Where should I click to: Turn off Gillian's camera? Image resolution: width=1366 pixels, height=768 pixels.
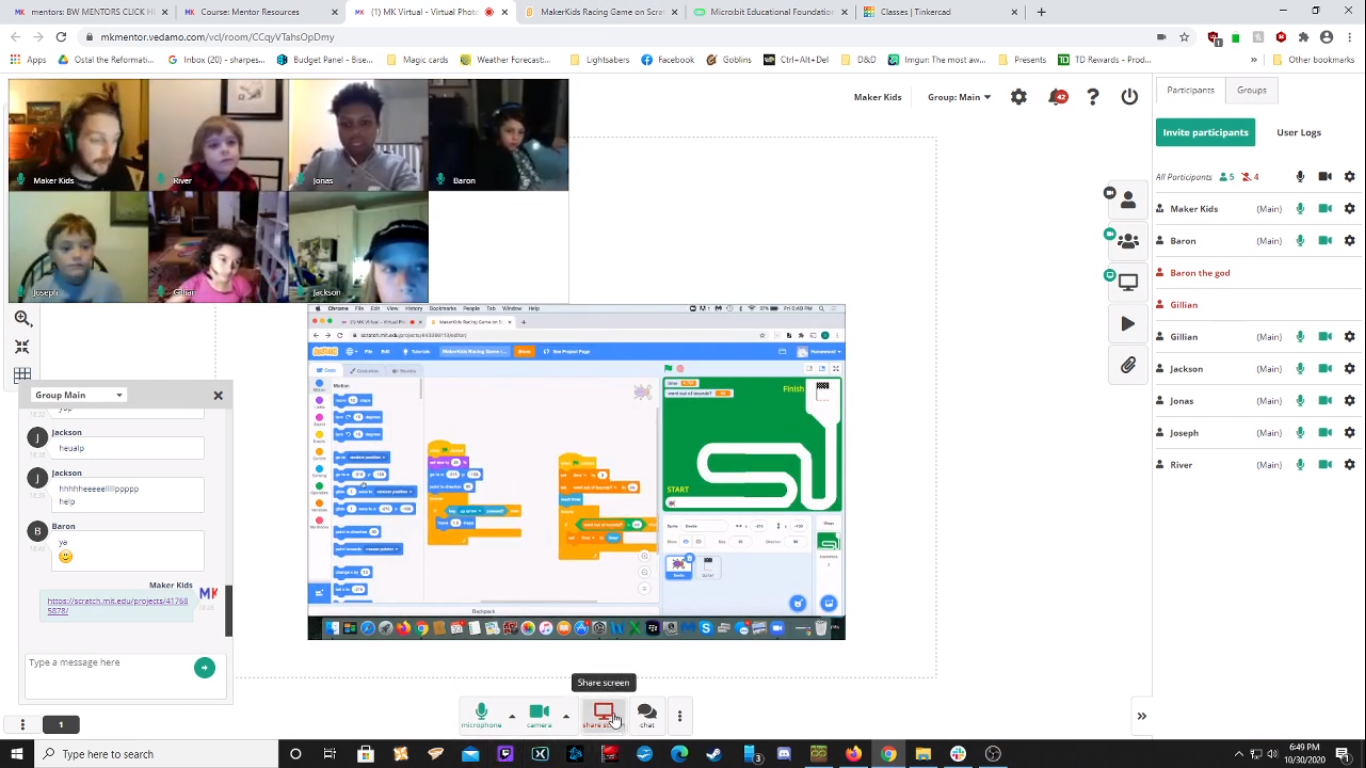point(1325,337)
